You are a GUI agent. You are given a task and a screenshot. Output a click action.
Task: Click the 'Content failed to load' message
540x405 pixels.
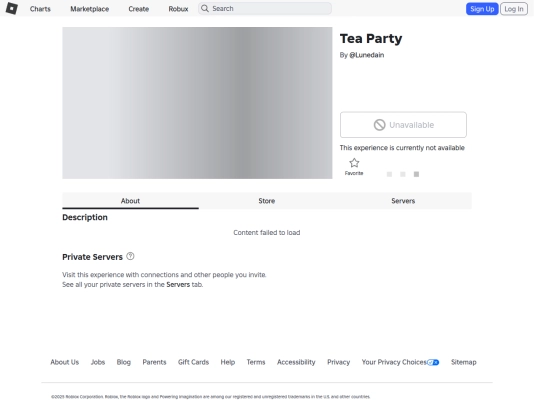(267, 233)
